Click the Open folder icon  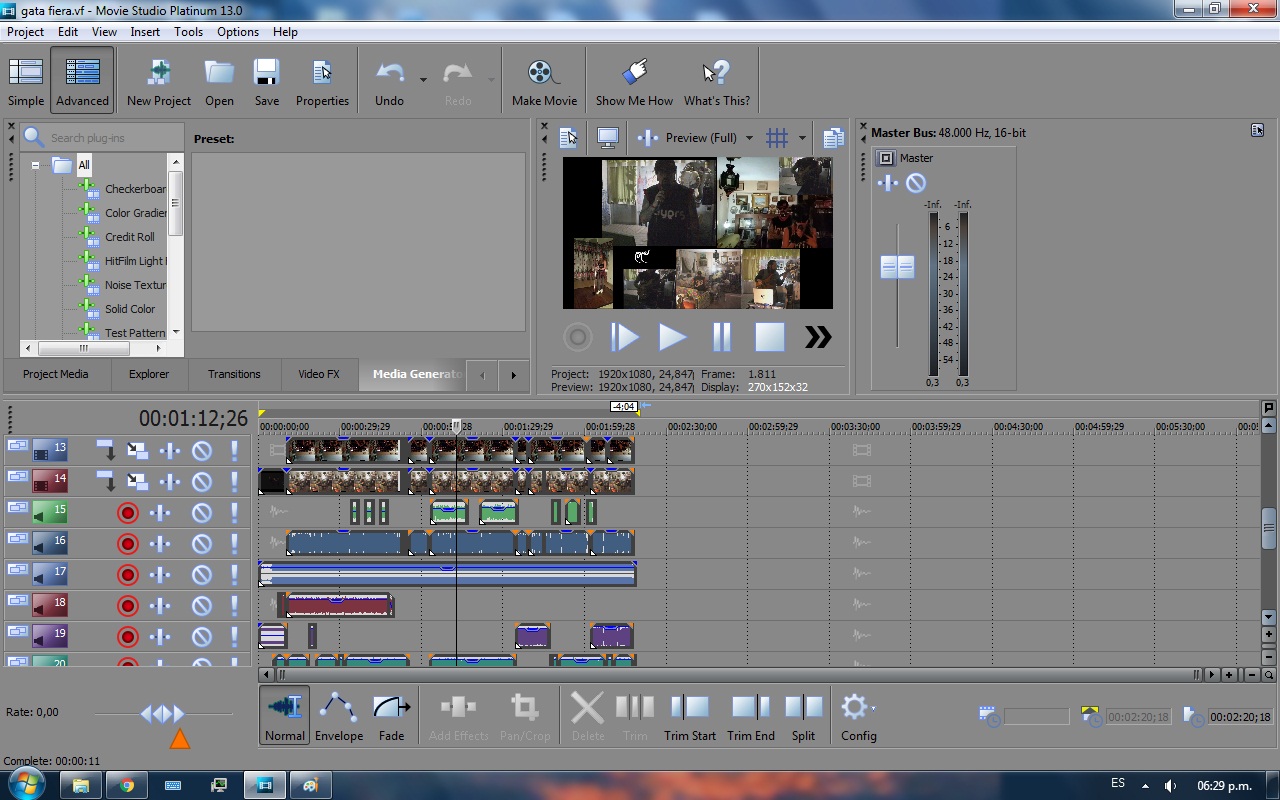(x=219, y=81)
